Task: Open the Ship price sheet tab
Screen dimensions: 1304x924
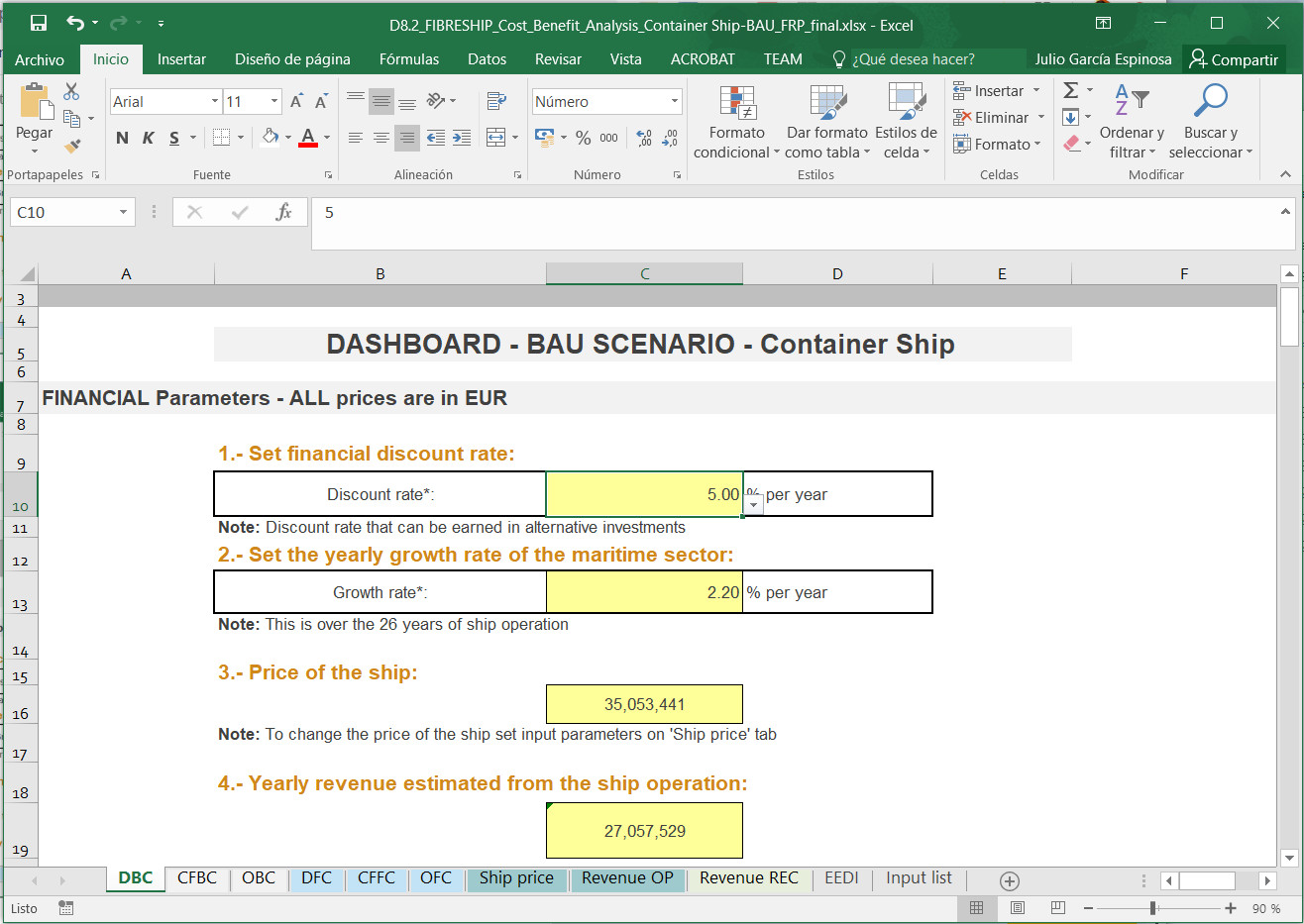Action: point(516,878)
